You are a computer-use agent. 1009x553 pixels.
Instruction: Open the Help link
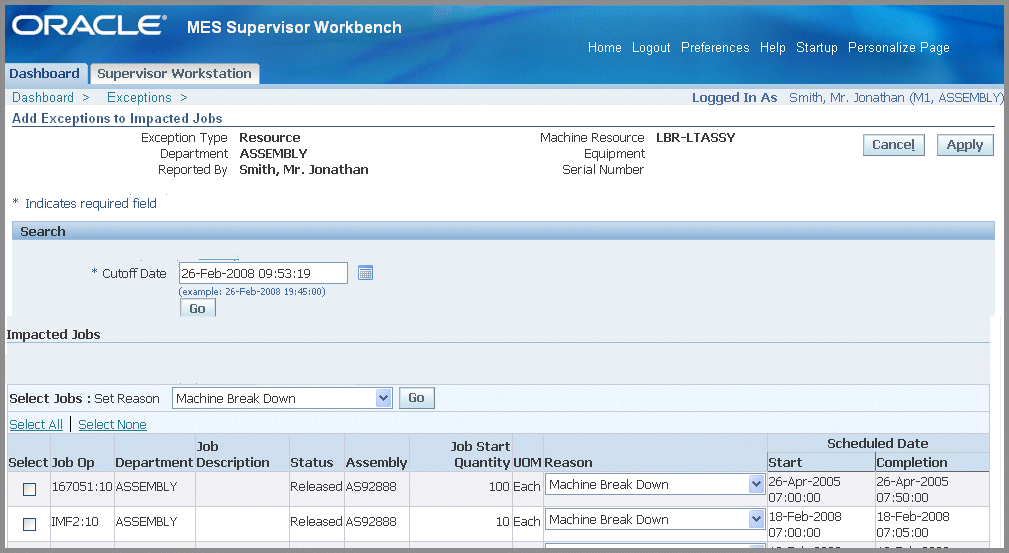point(772,48)
